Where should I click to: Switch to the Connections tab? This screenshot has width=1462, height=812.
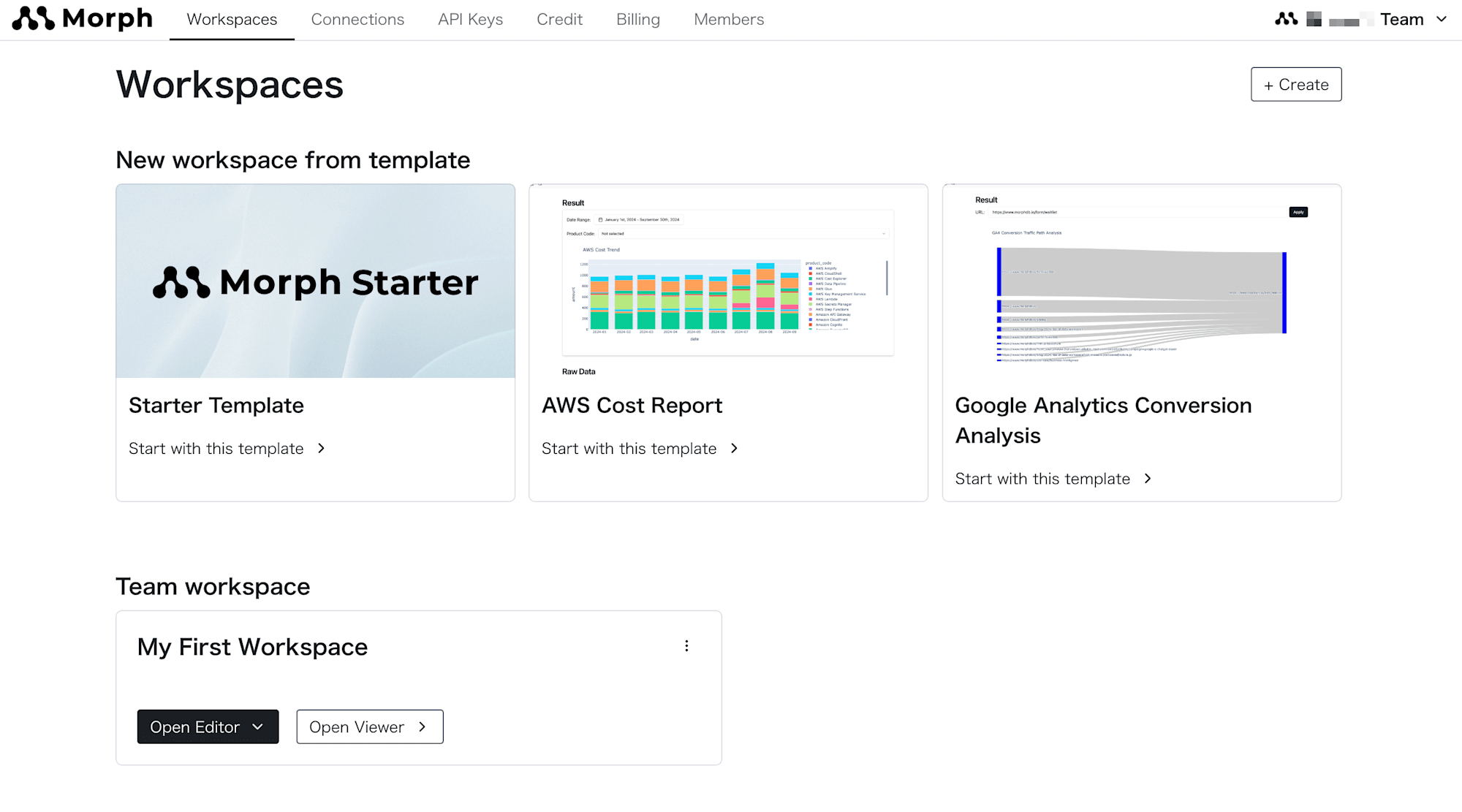click(x=357, y=20)
